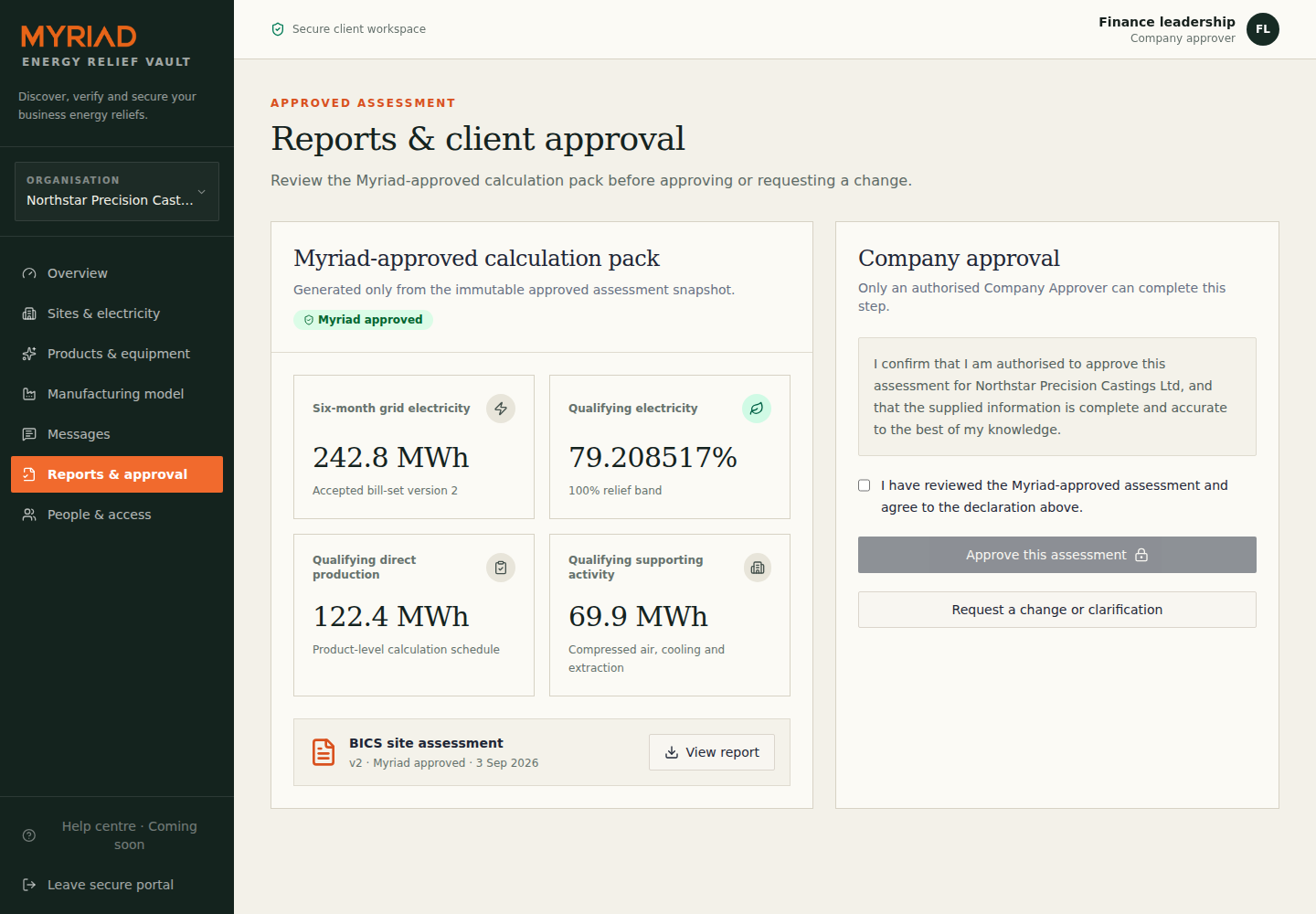Click the Overview gauge icon

point(29,273)
